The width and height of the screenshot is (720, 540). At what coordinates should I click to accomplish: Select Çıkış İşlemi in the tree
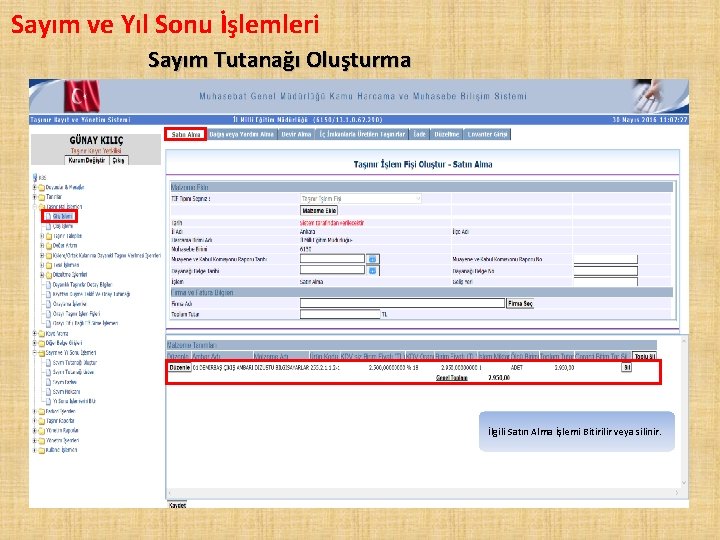click(x=63, y=226)
